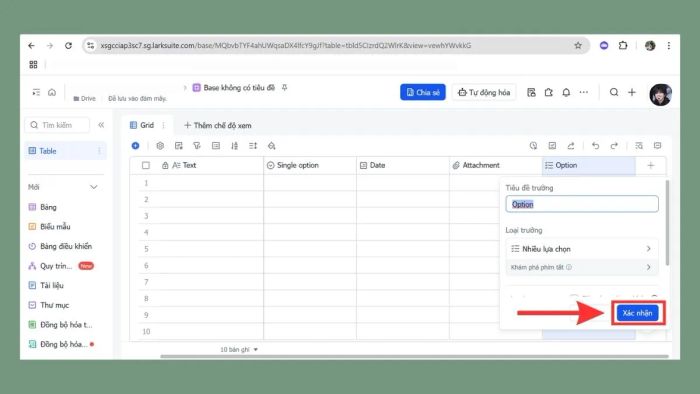Click the browser address bar URL
The height and width of the screenshot is (394, 700).
(286, 46)
